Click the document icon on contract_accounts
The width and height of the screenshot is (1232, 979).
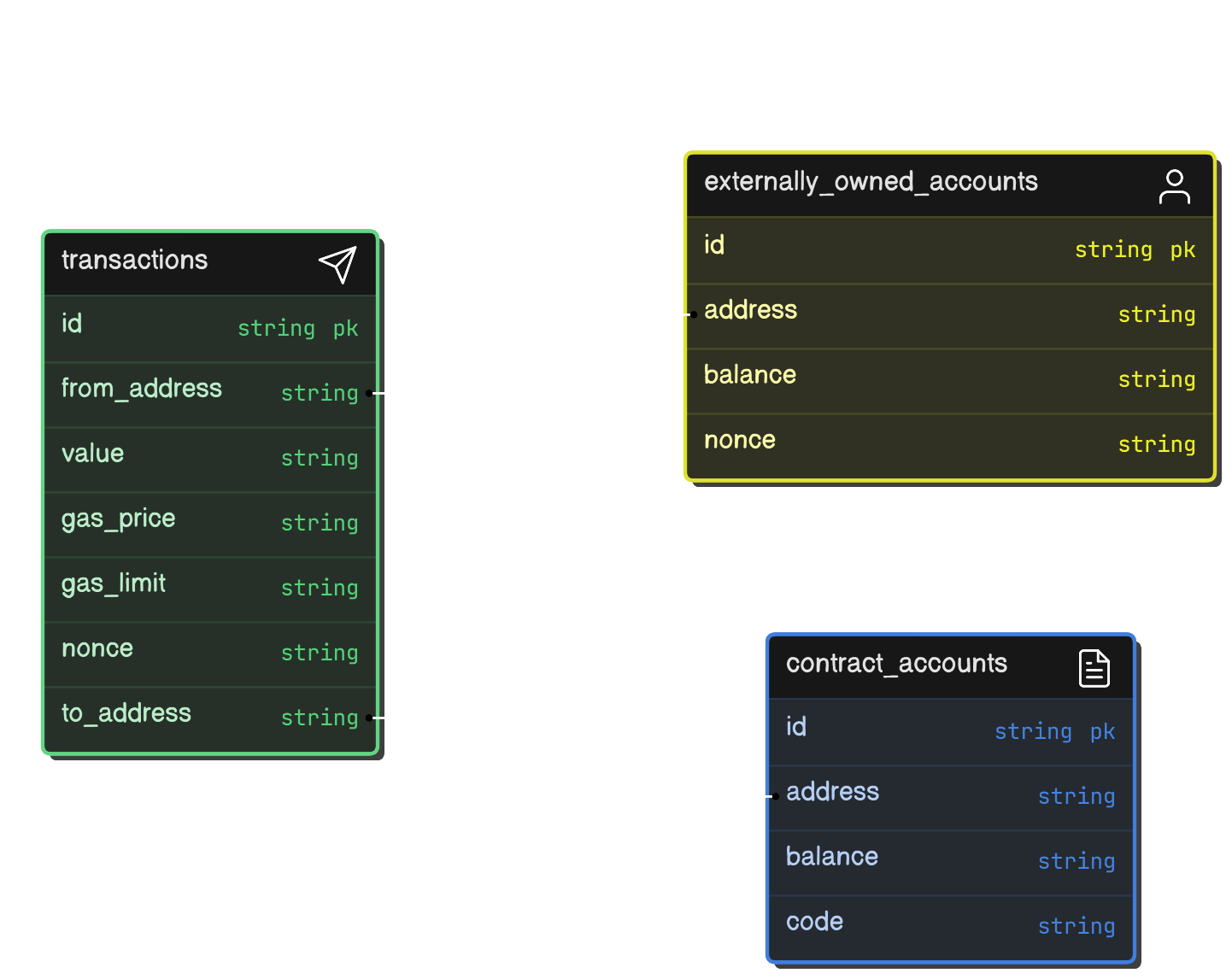pyautogui.click(x=1094, y=668)
